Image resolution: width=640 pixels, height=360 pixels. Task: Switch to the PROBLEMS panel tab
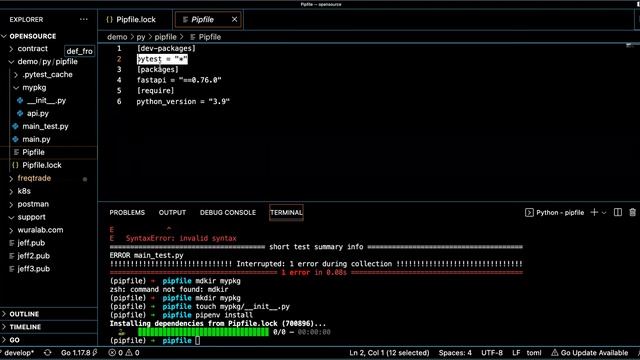coord(127,213)
